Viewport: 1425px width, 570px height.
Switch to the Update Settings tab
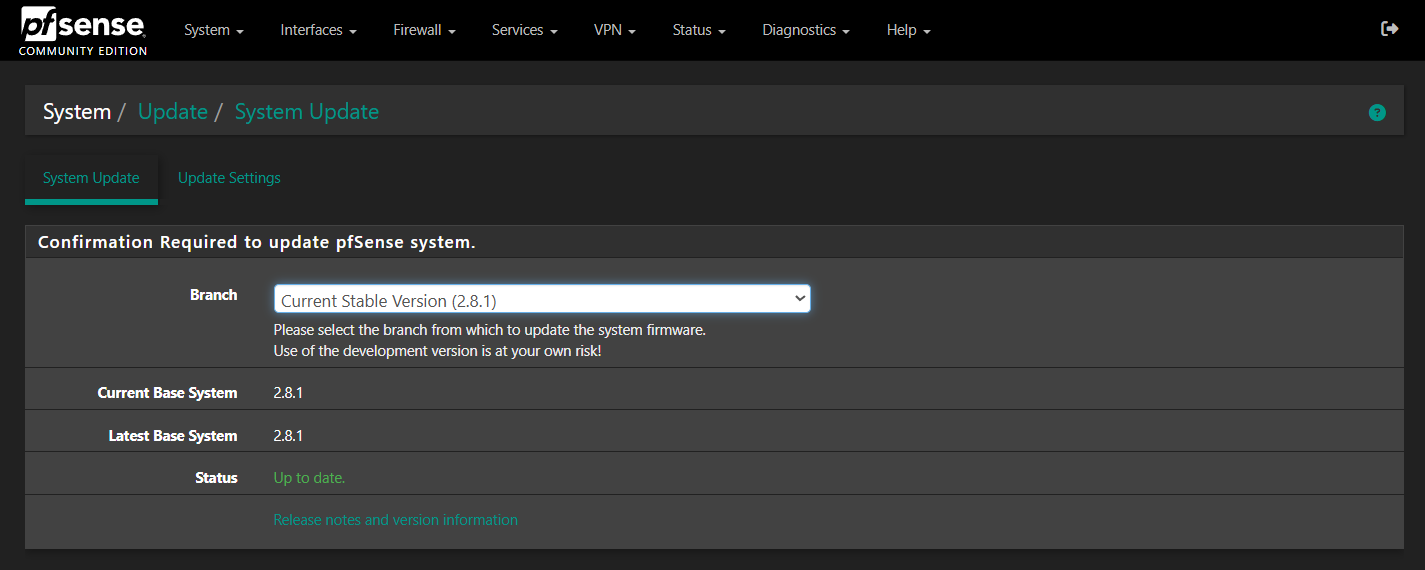point(229,178)
